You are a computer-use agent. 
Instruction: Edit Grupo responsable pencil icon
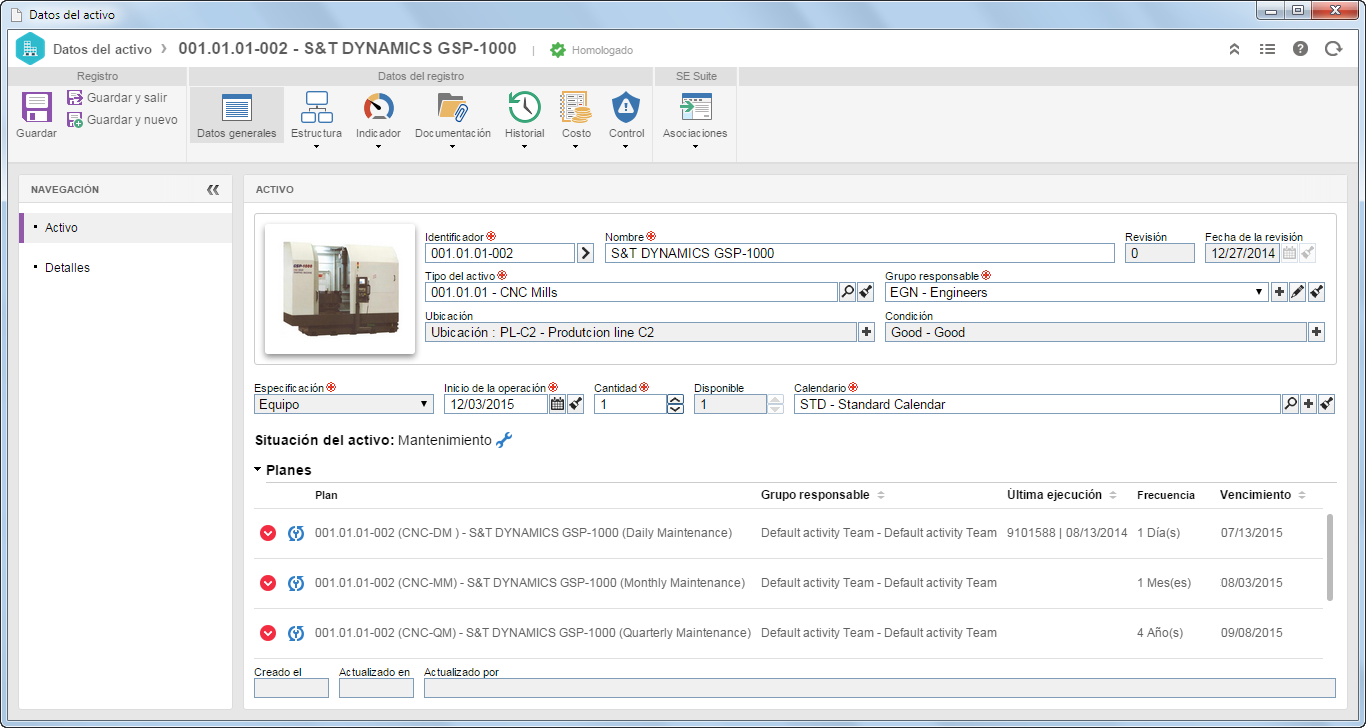(1297, 292)
